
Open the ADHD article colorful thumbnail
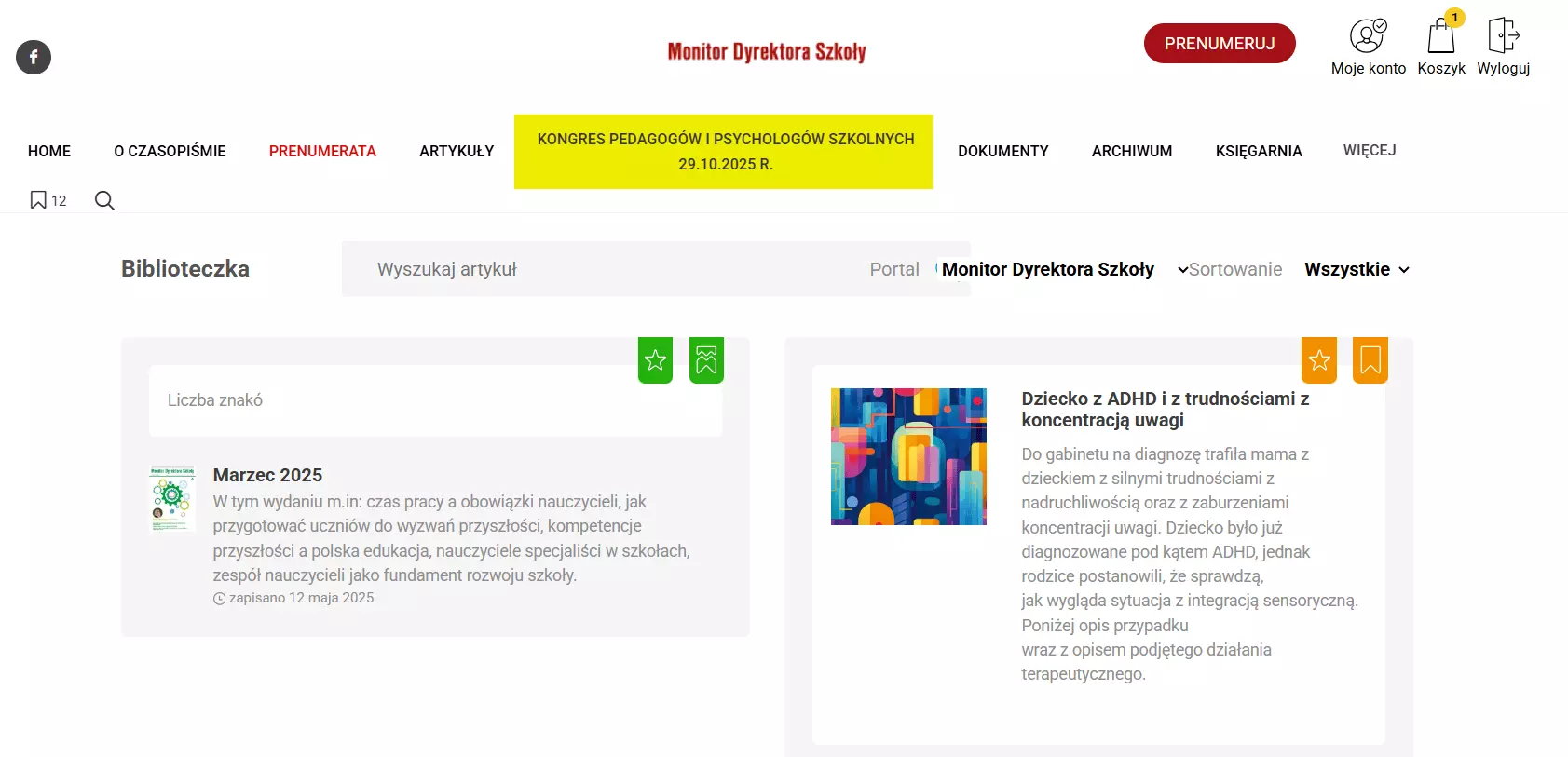pos(908,456)
